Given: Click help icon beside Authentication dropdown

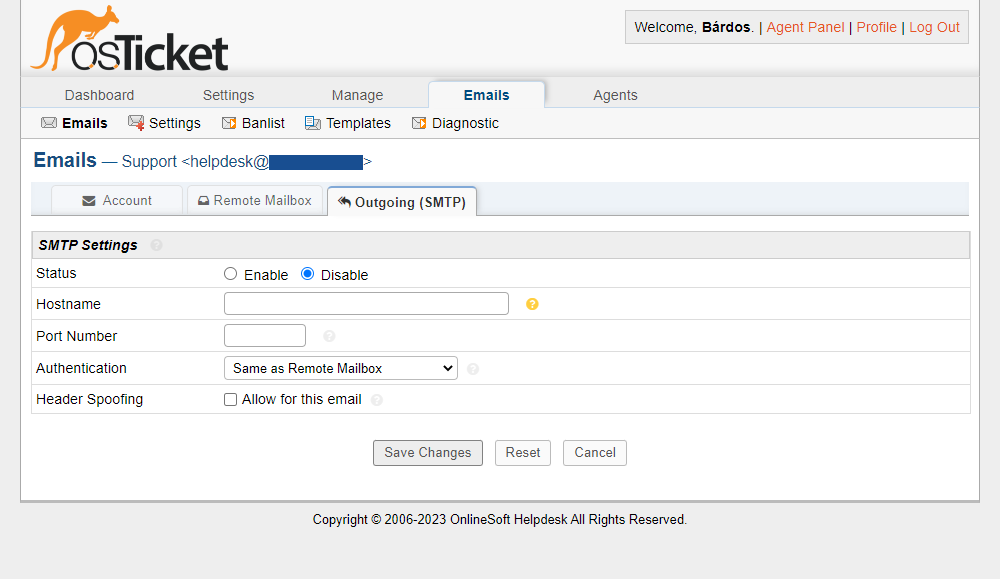Looking at the screenshot, I should (473, 369).
